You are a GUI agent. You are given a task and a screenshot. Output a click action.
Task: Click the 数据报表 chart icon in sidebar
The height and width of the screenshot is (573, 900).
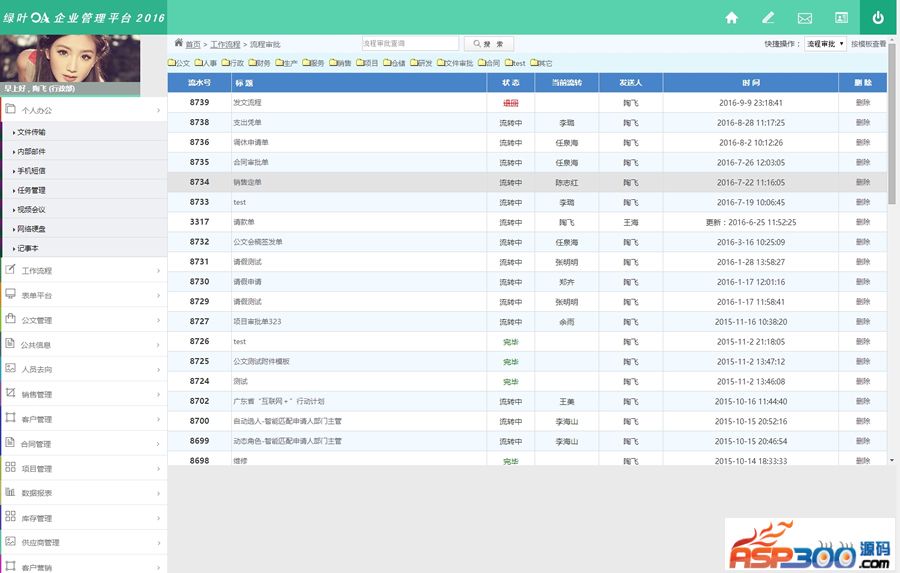pos(11,492)
